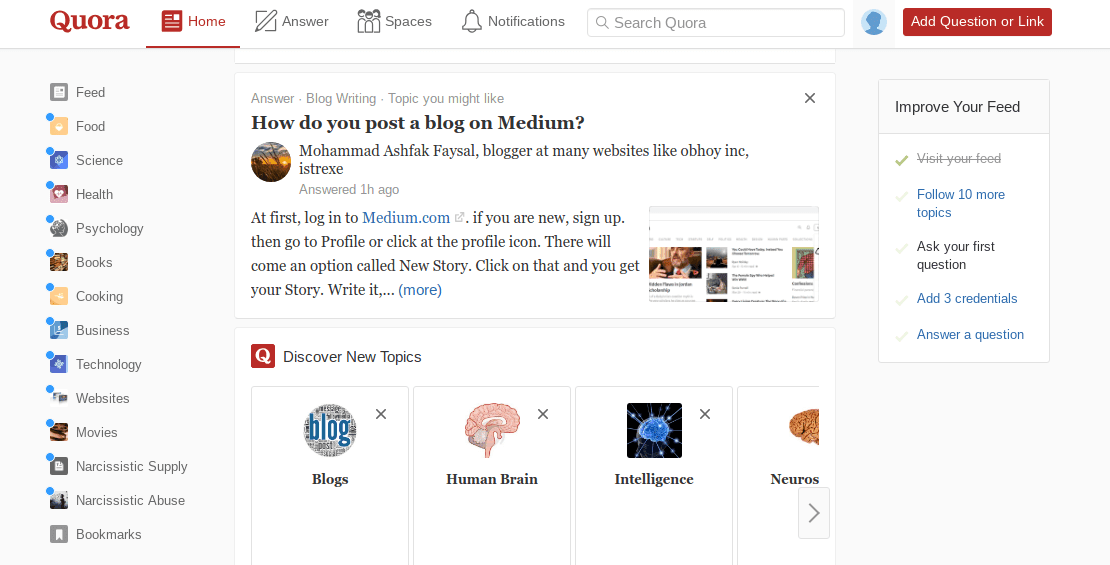Click the Feed sidebar icon
1110x565 pixels.
point(59,92)
